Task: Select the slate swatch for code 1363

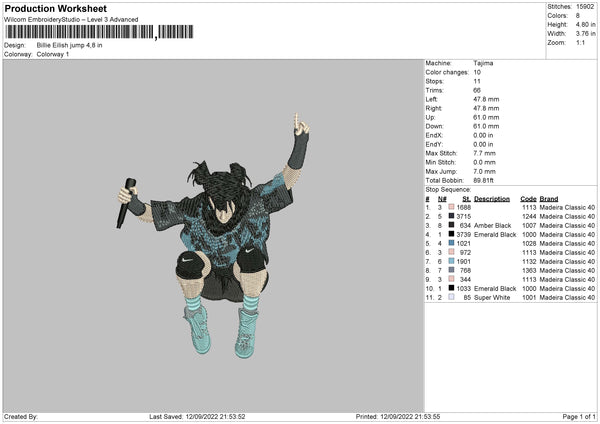Action: tap(452, 270)
